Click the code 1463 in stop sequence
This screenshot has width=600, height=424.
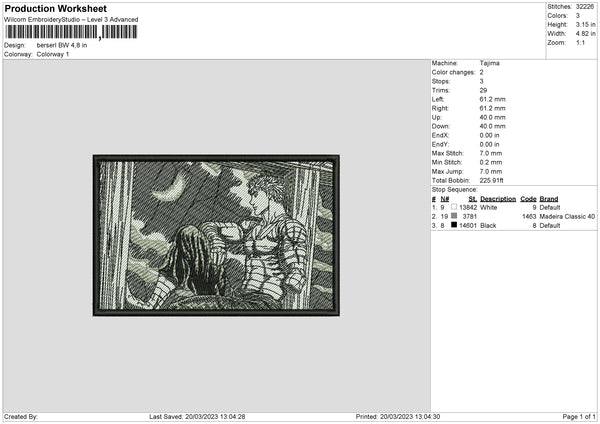[x=529, y=217]
